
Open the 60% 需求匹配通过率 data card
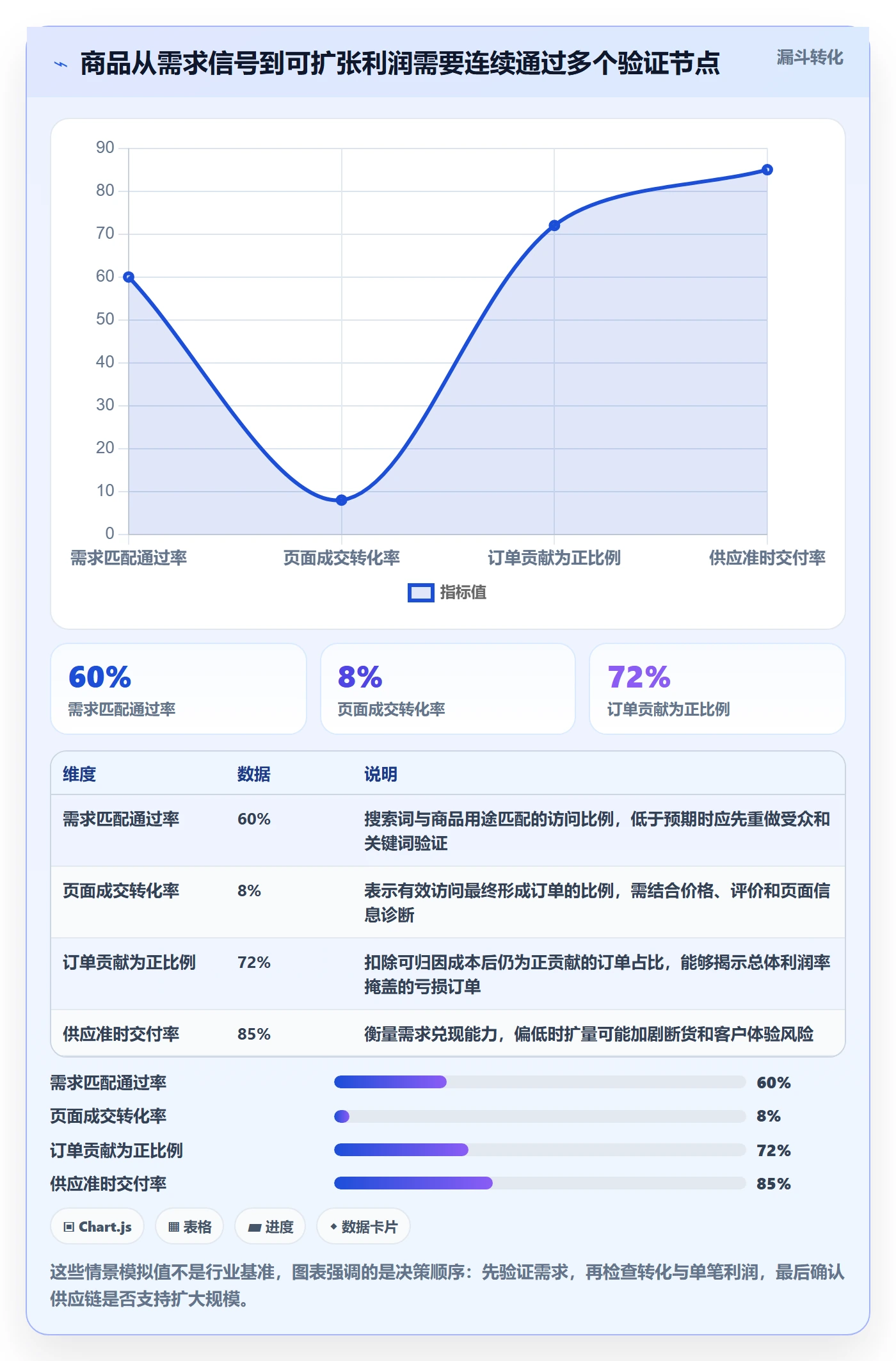(x=179, y=689)
